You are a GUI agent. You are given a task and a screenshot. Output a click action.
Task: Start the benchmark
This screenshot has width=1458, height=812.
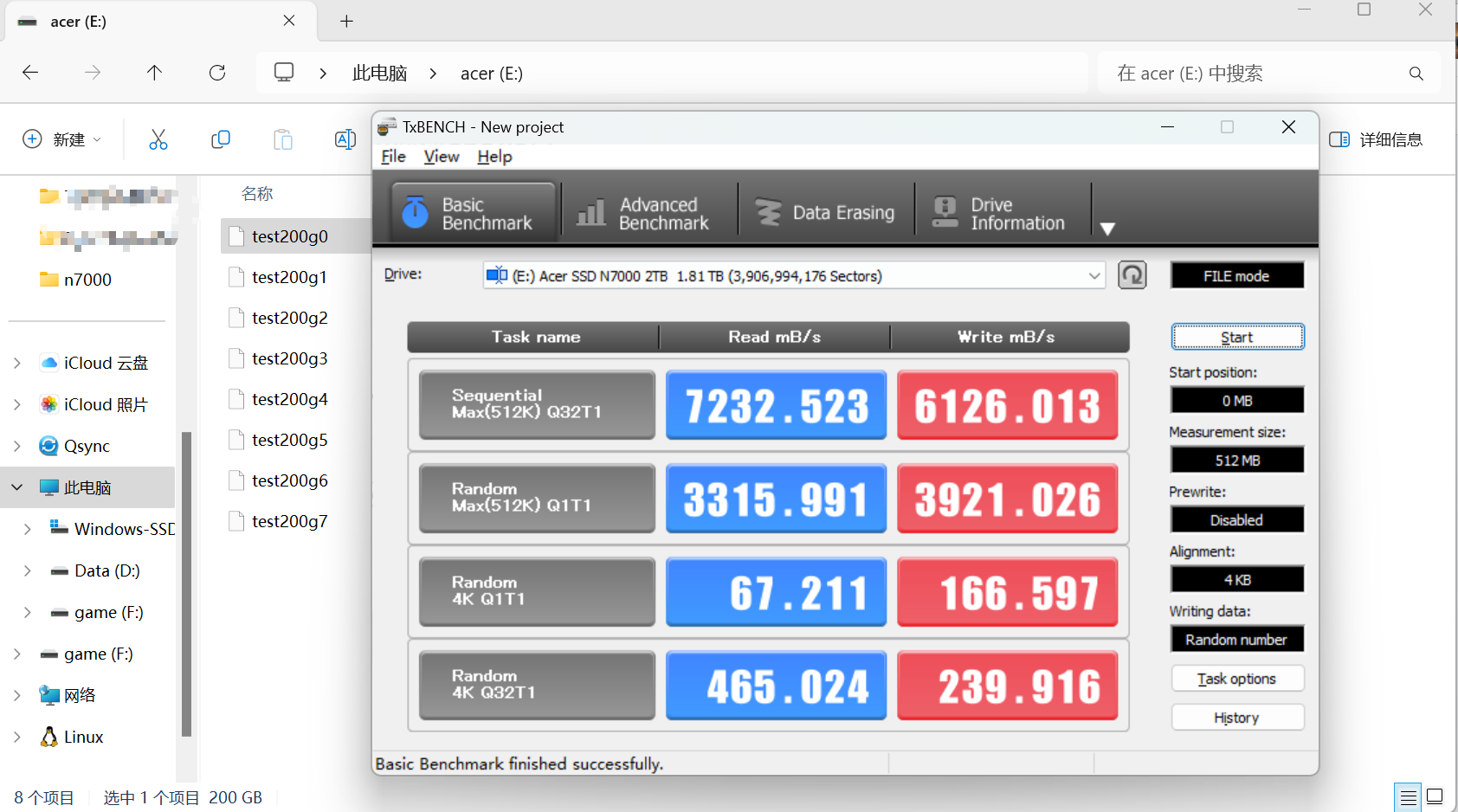click(1237, 337)
